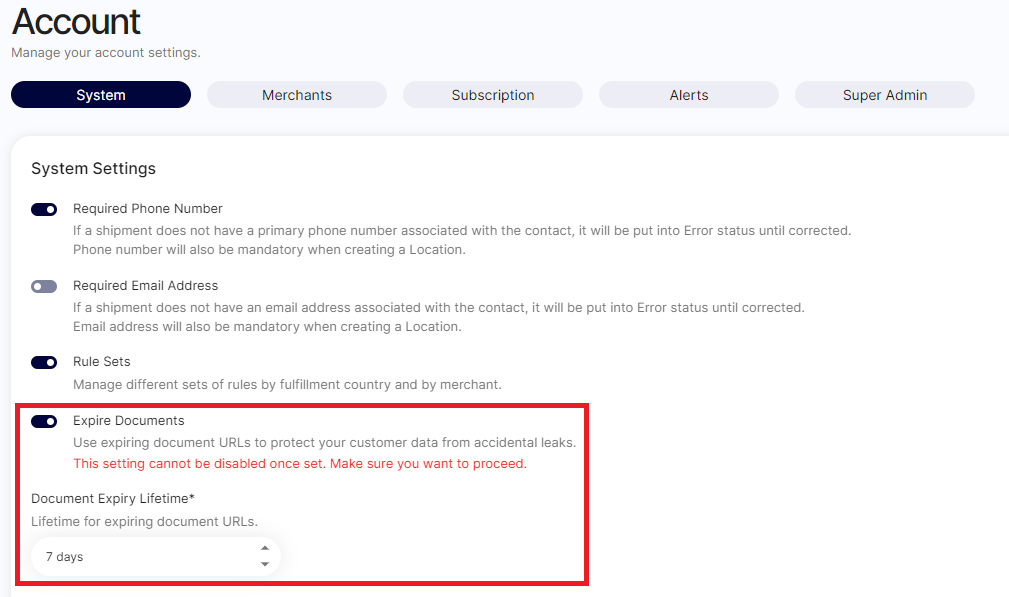
Task: Select the Alerts tab
Action: point(689,95)
